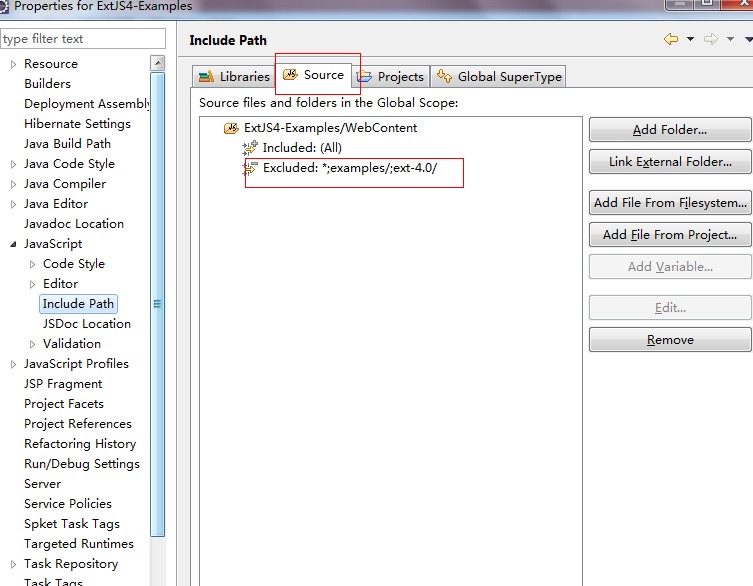Screen dimensions: 753x586
Task: Expand the Java Editor node
Action: [13, 204]
